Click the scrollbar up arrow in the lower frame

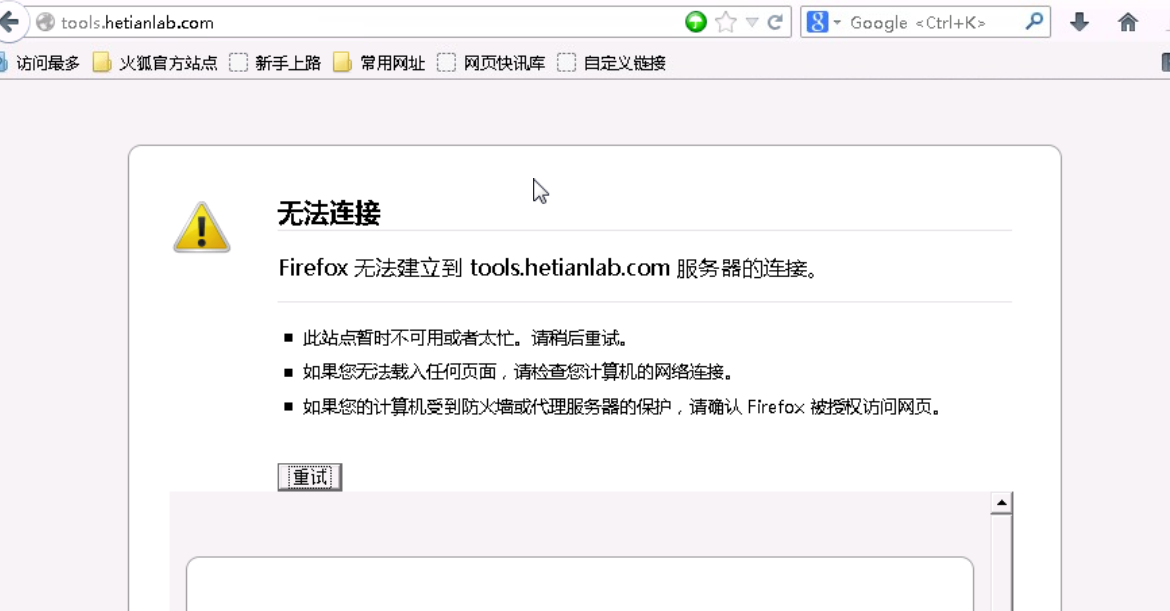tap(1001, 504)
